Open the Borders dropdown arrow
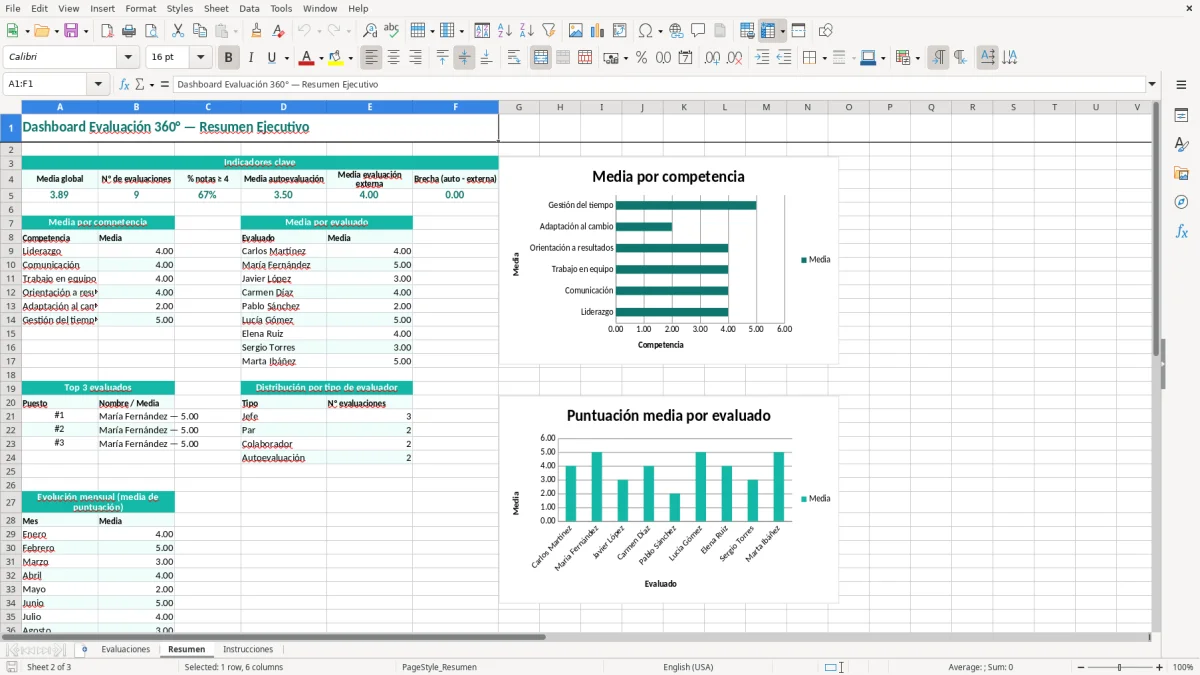Image resolution: width=1200 pixels, height=675 pixels. point(824,58)
